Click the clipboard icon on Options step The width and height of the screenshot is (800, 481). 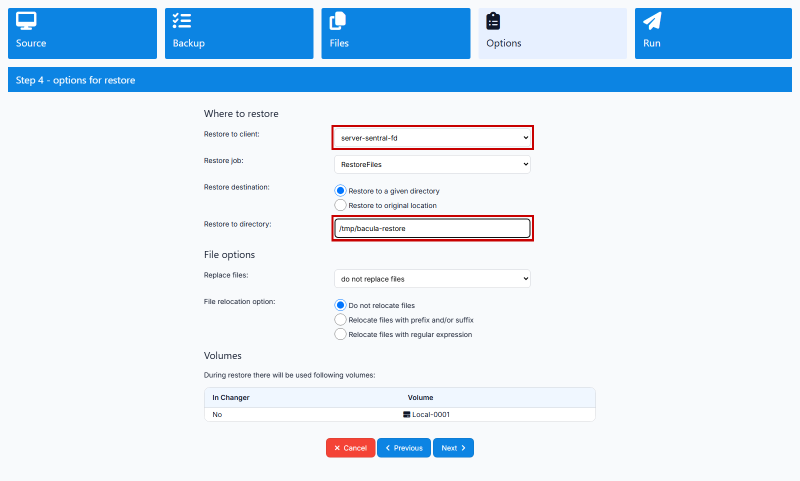pos(493,21)
